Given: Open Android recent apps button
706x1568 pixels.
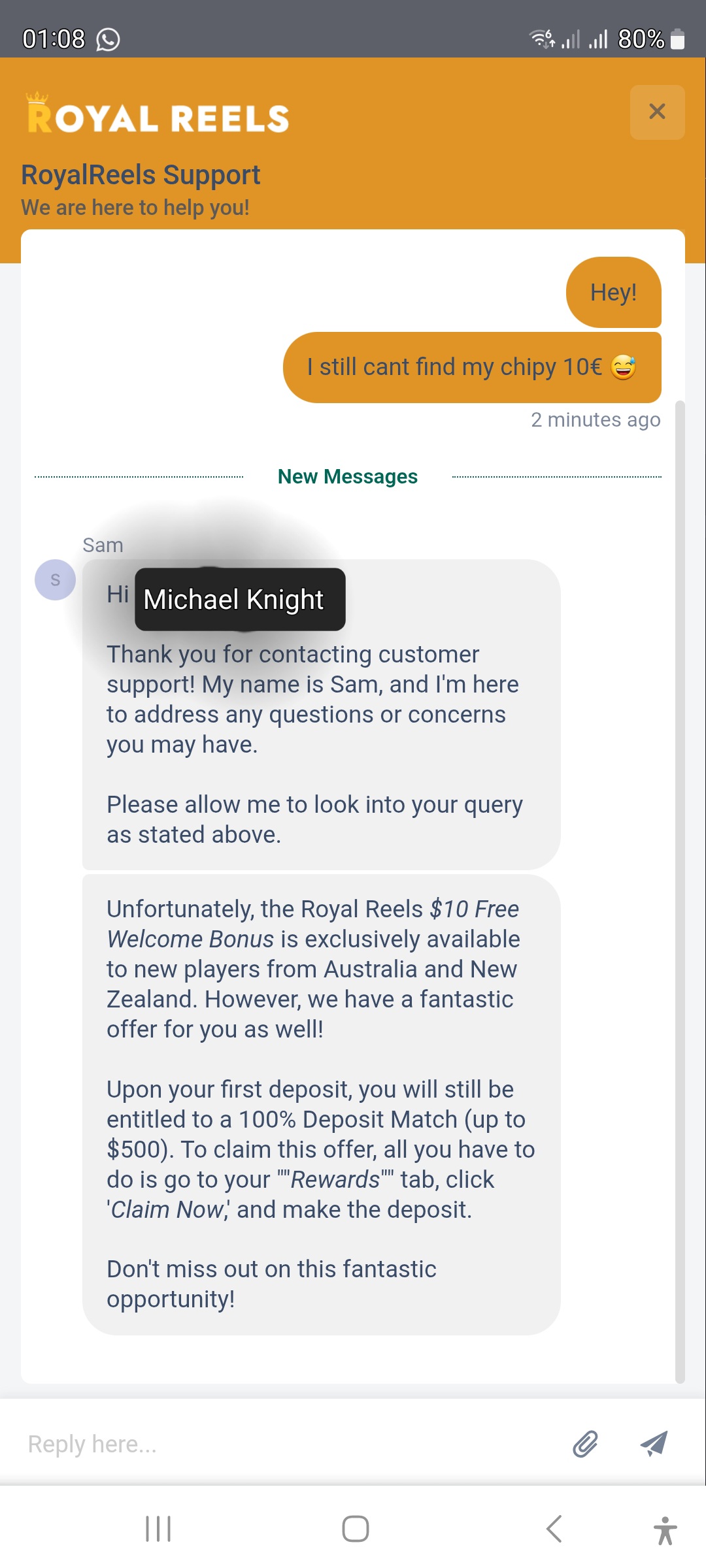Looking at the screenshot, I should (x=158, y=1529).
